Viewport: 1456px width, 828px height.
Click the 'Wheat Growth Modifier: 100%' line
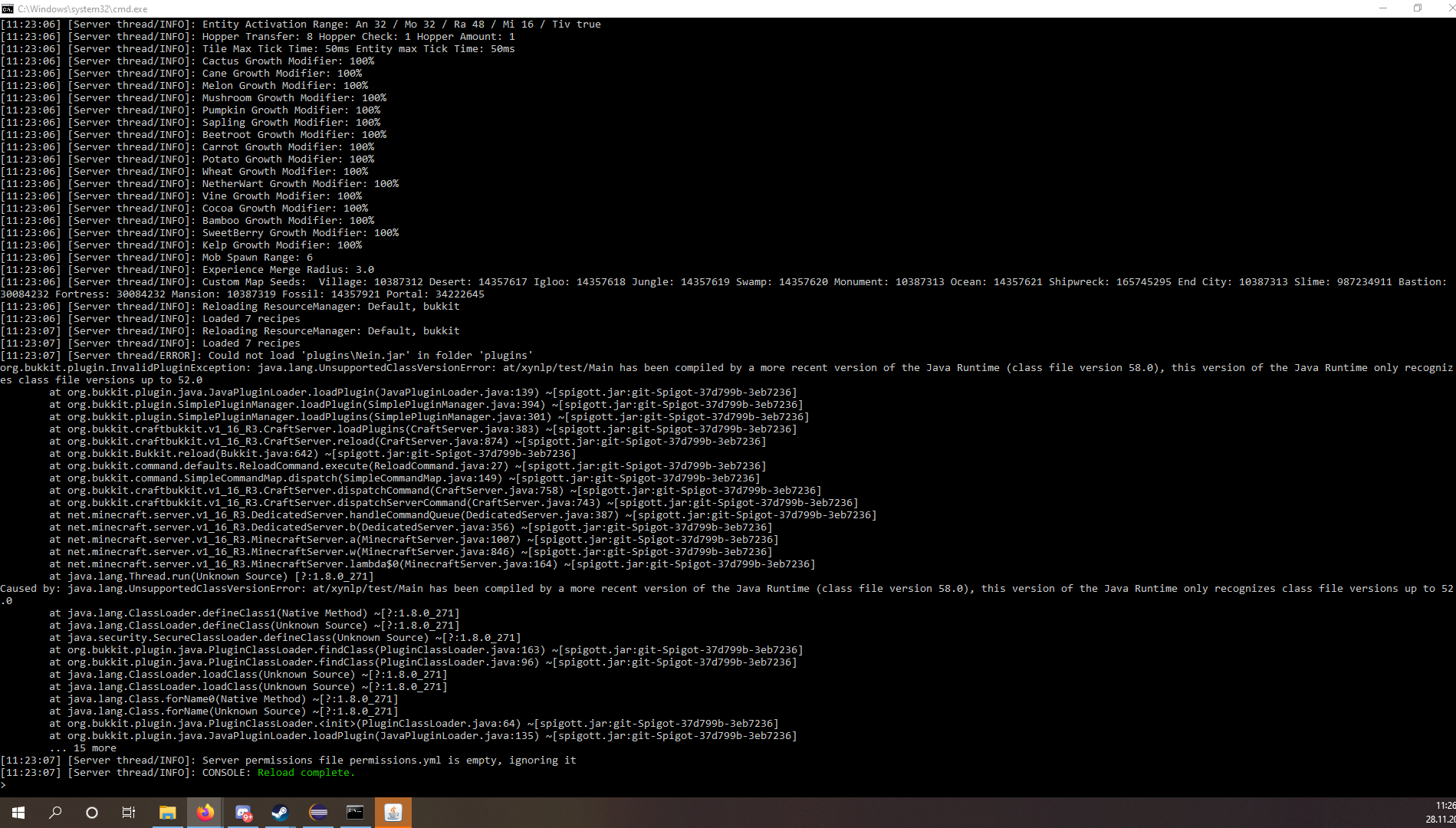(x=184, y=172)
